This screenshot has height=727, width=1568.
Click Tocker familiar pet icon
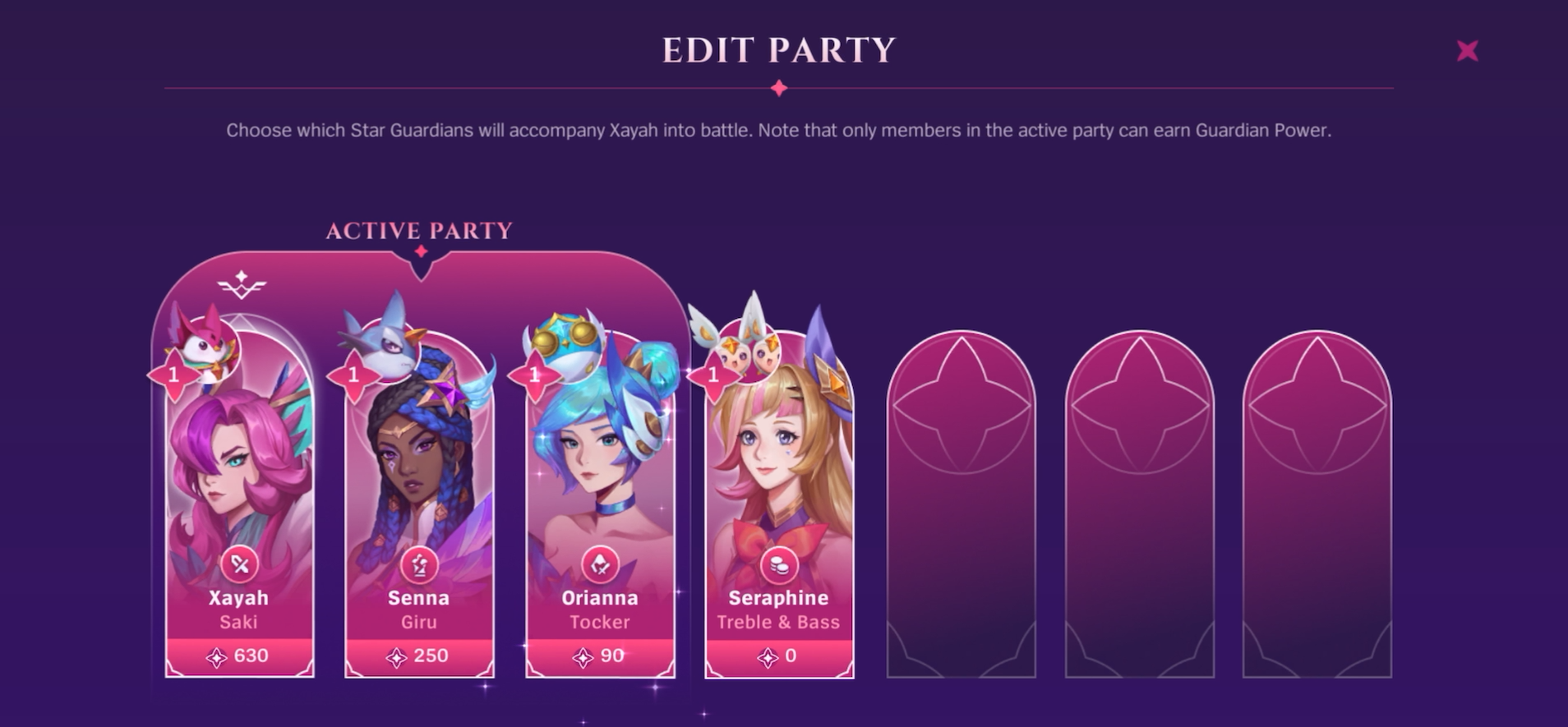pyautogui.click(x=565, y=337)
